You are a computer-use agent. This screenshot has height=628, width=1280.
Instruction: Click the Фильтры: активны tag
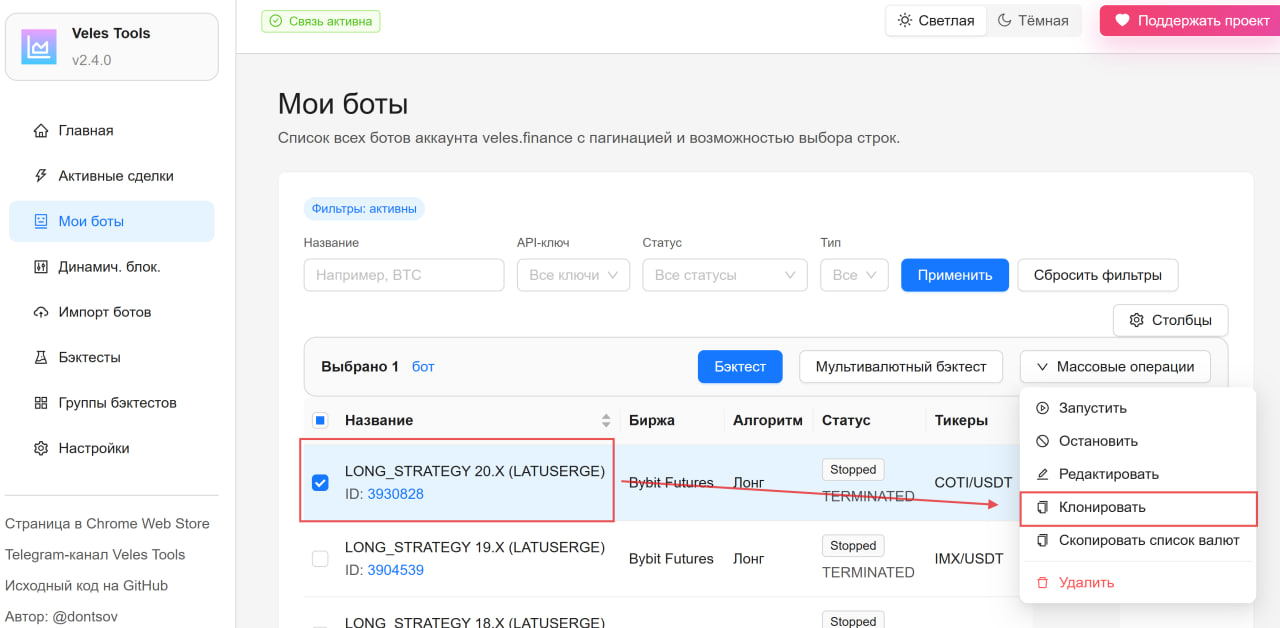coord(364,209)
